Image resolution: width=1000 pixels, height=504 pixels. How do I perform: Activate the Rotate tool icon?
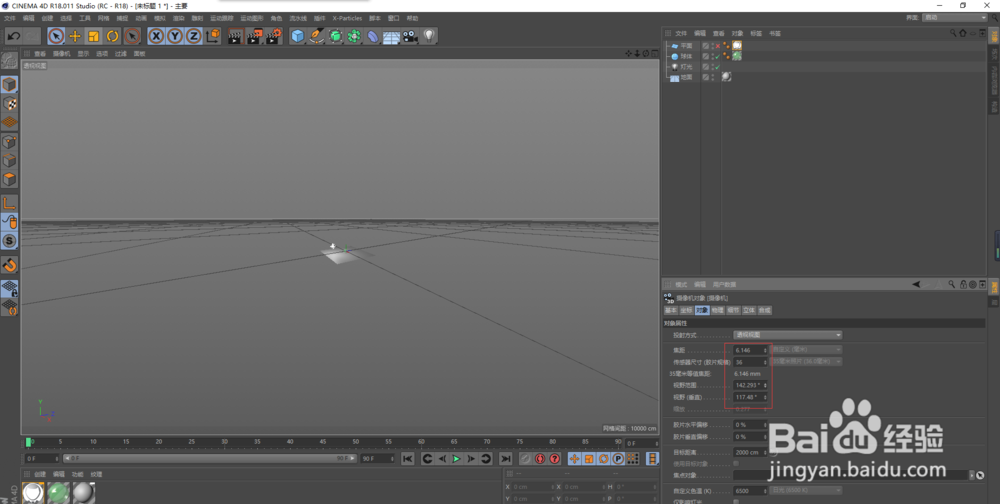pos(113,36)
